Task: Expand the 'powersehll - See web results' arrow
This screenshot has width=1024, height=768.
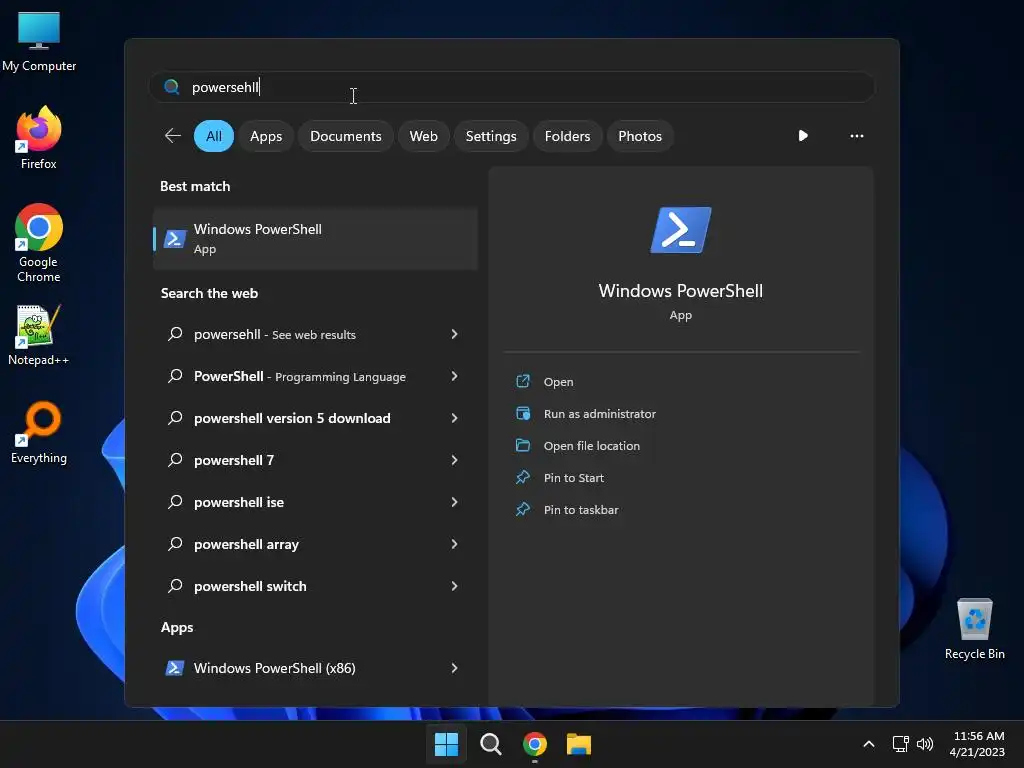Action: (x=455, y=334)
